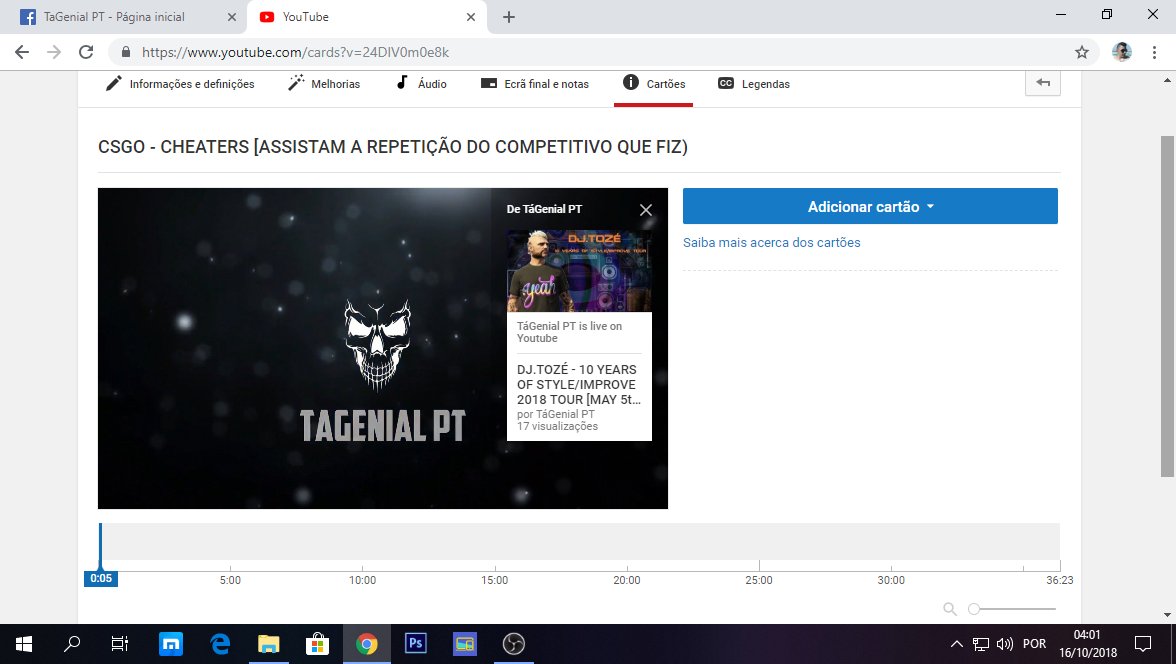Click the 17 visualizações view count
This screenshot has width=1176, height=664.
557,426
